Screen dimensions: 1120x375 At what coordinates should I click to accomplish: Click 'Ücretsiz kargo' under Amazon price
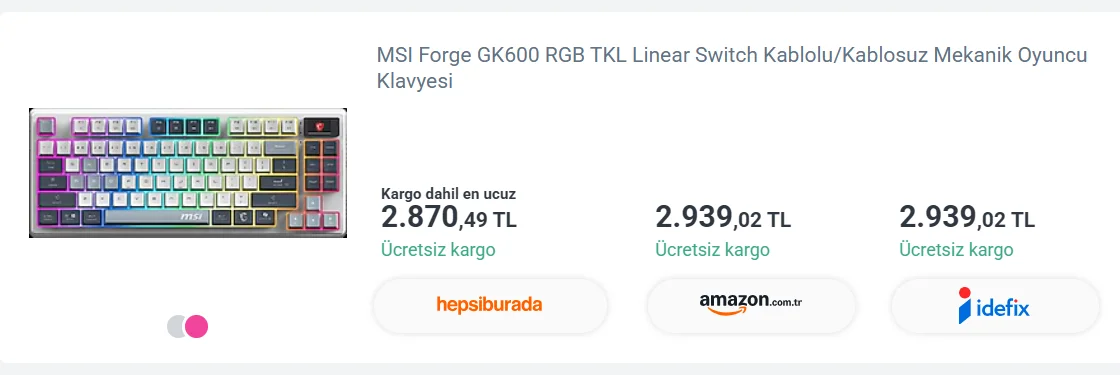[712, 250]
